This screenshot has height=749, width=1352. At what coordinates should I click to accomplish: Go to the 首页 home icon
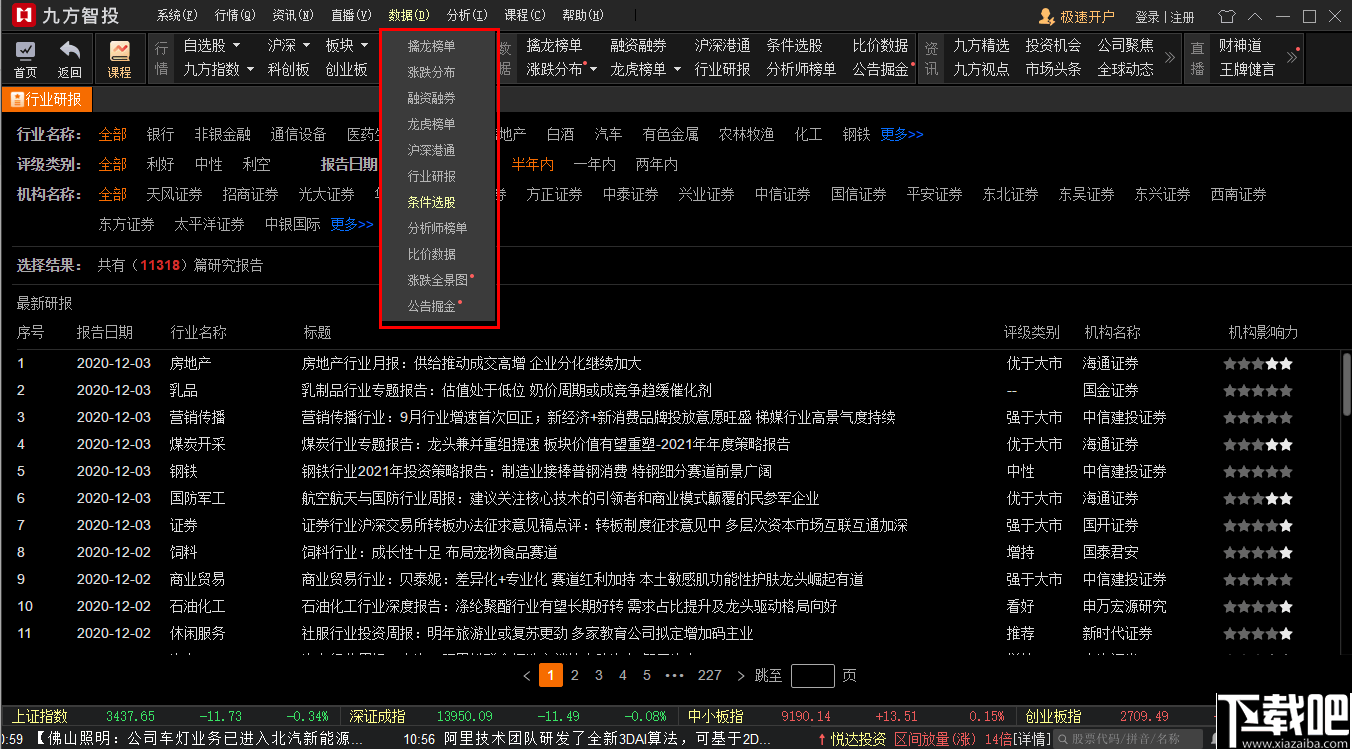pos(25,59)
